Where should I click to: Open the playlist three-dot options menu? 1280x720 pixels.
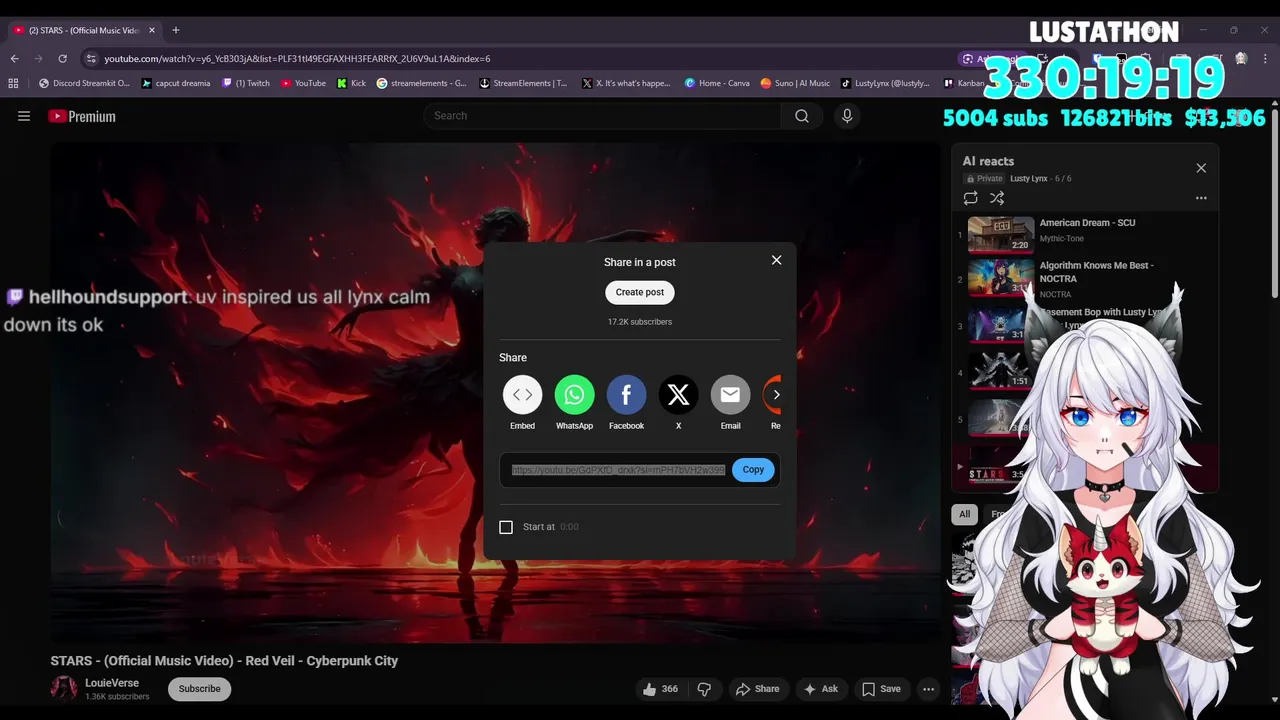tap(1201, 198)
